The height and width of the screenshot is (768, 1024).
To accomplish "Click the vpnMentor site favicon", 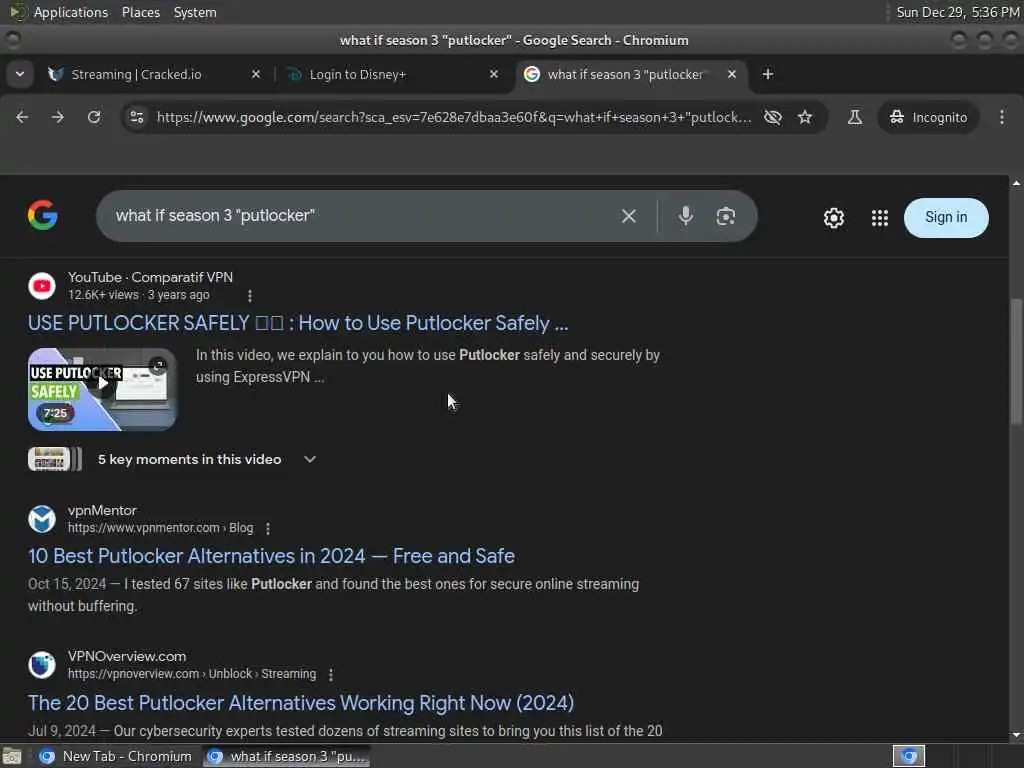I will tap(42, 519).
